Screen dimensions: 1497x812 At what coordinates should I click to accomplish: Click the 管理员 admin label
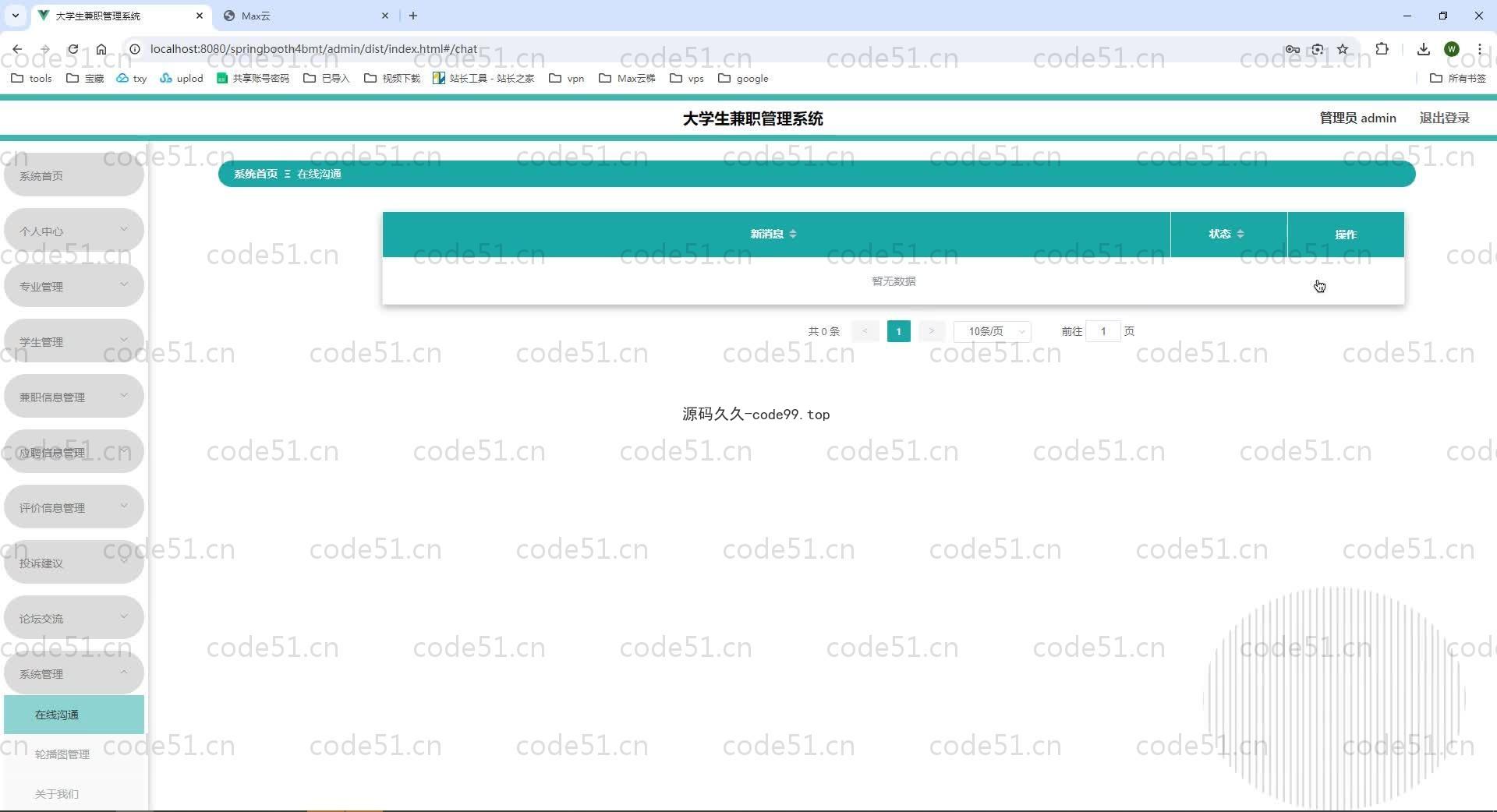(x=1357, y=118)
